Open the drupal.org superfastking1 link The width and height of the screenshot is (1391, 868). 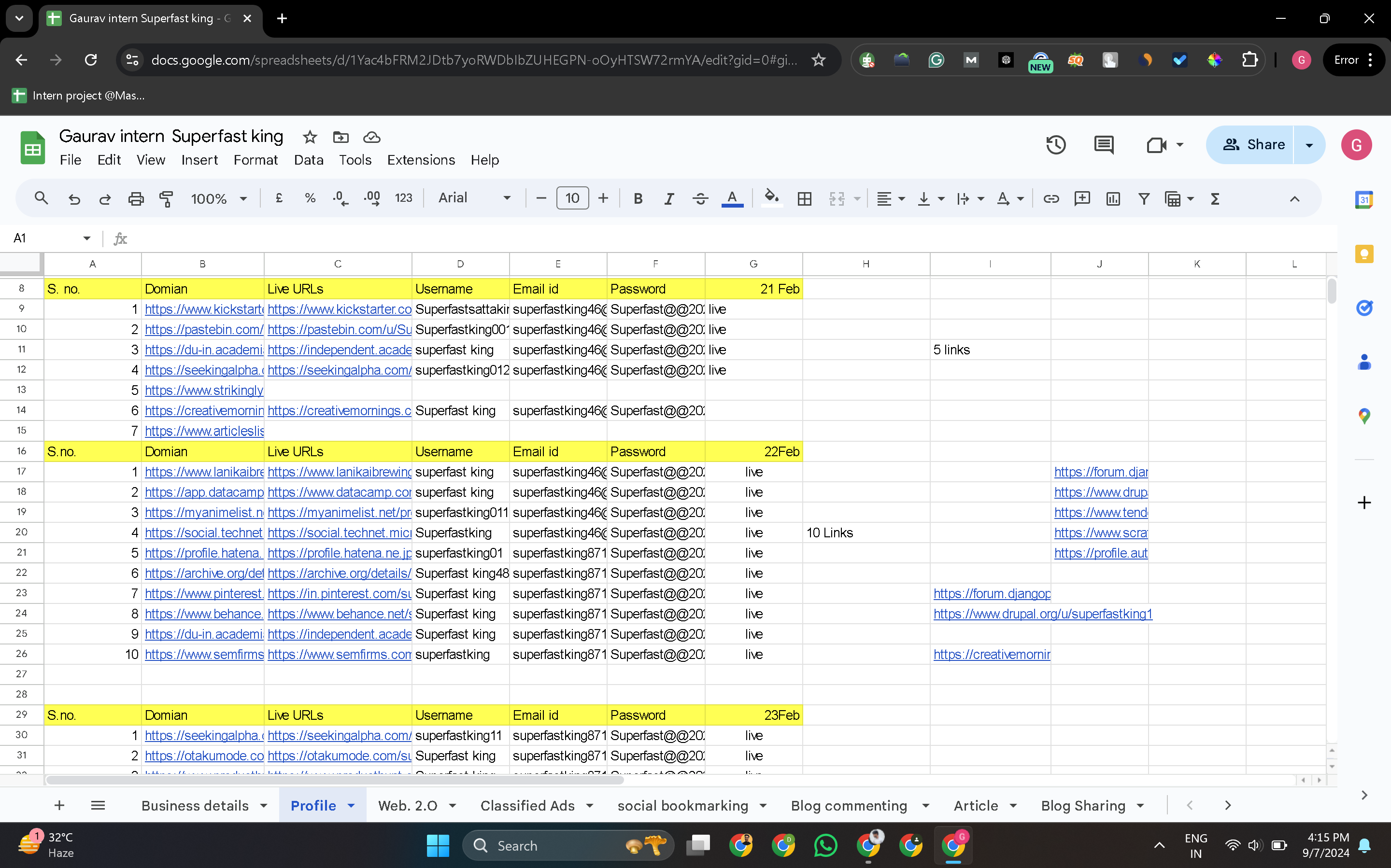(x=1042, y=614)
